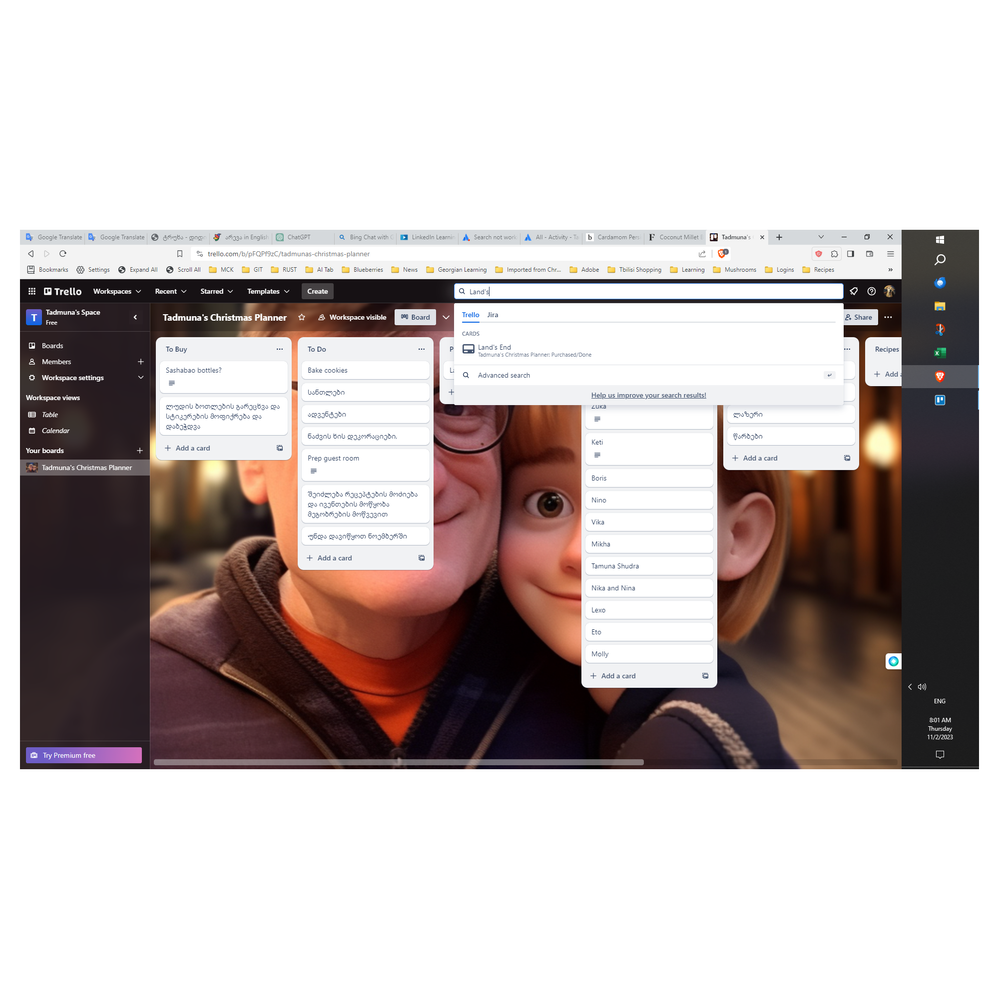Screen dimensions: 999x999
Task: Collapse the Tadmuna's Space sidebar
Action: coord(135,317)
